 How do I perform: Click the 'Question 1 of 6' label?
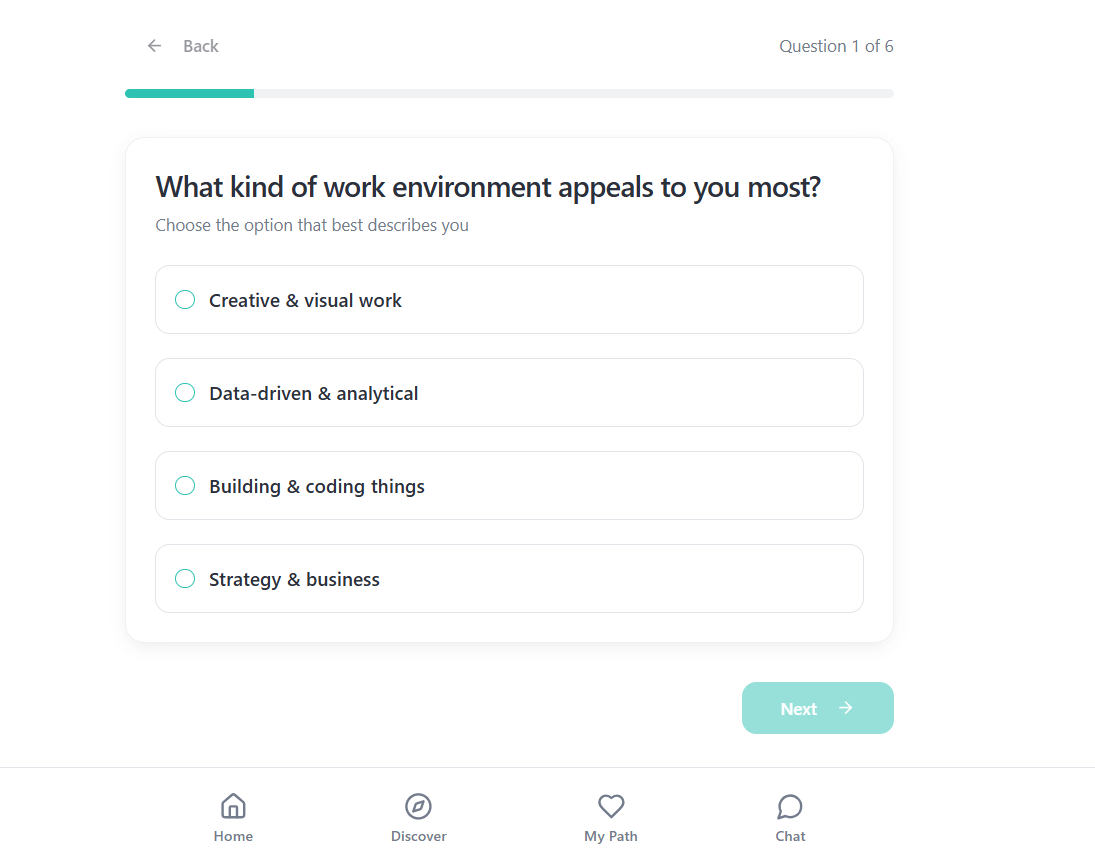click(836, 46)
